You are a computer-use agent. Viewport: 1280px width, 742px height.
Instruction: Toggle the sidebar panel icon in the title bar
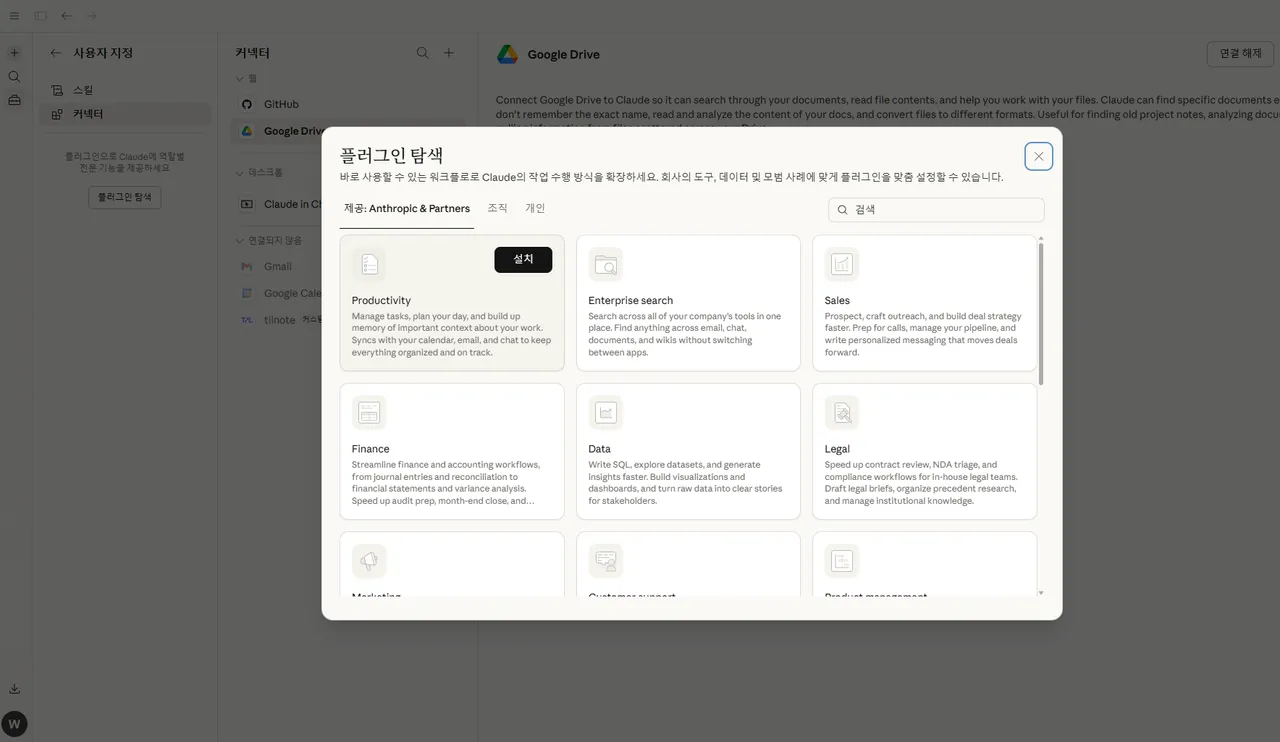[40, 16]
